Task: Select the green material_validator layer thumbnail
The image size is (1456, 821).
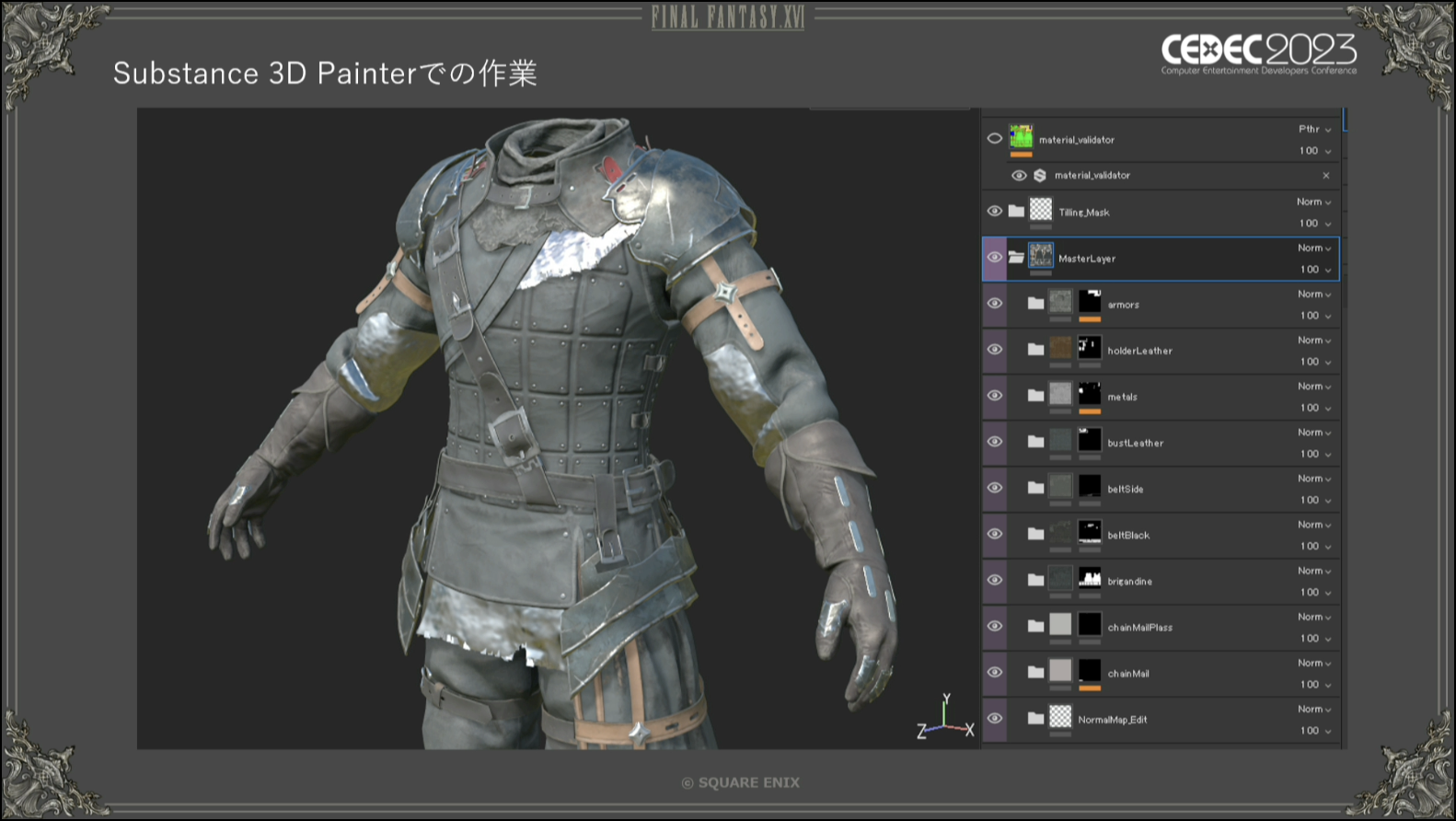Action: (1021, 137)
